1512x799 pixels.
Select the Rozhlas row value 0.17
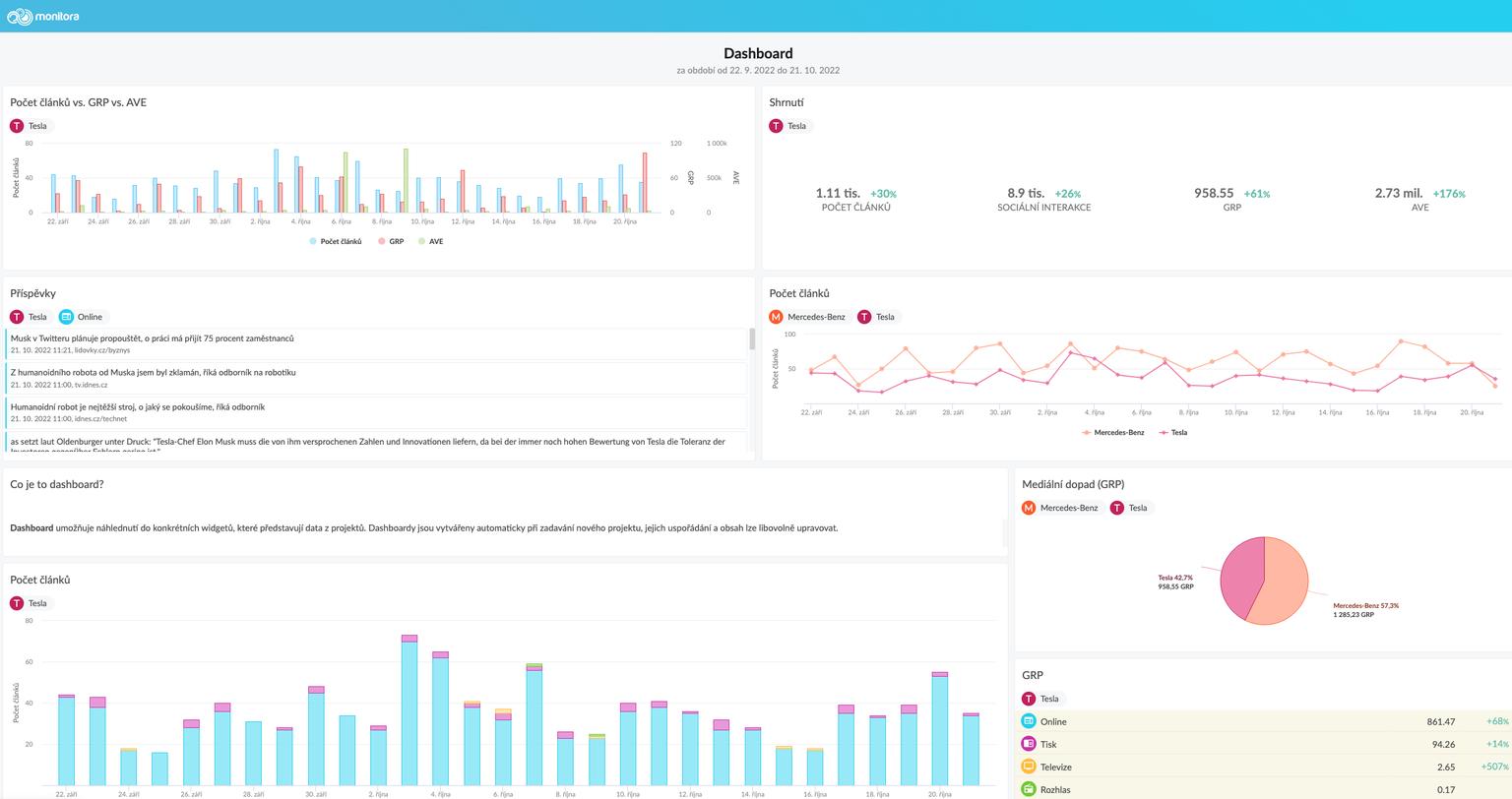[x=1445, y=789]
